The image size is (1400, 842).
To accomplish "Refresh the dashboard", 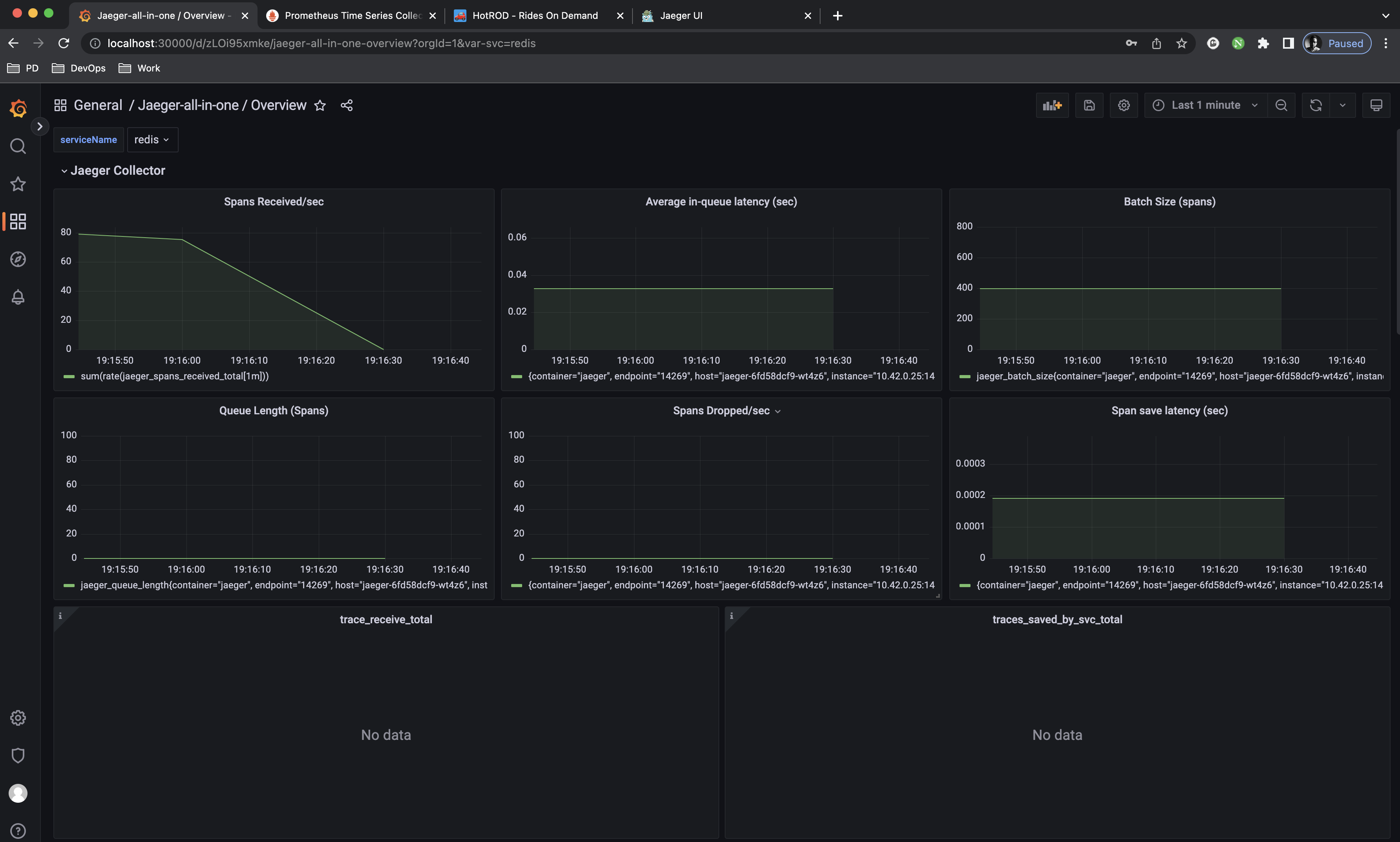I will (1316, 106).
